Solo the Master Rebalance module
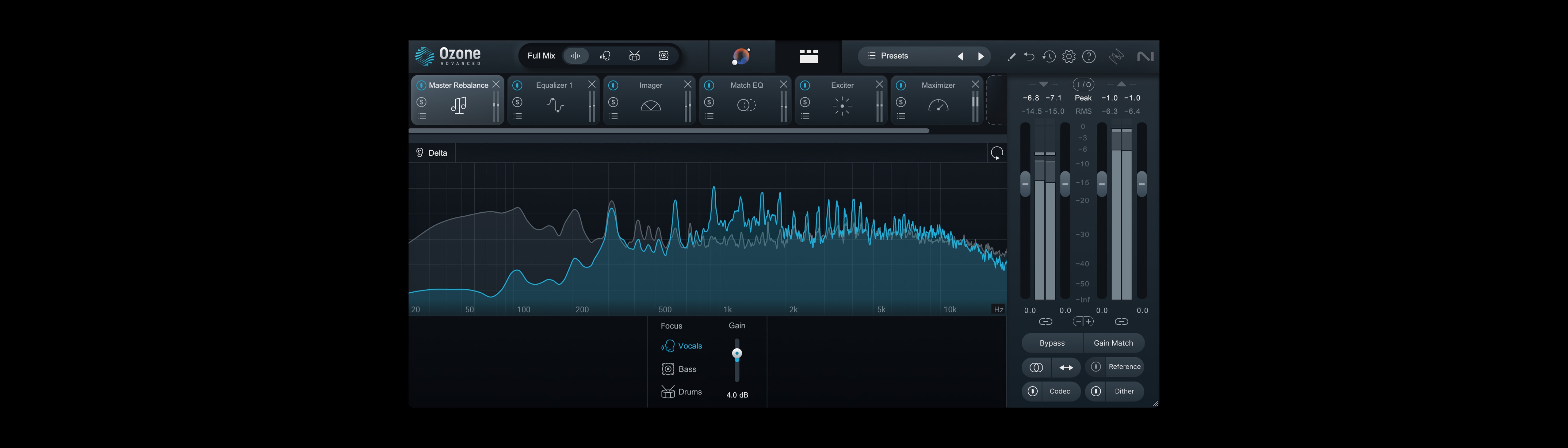This screenshot has height=448, width=1568. [421, 102]
